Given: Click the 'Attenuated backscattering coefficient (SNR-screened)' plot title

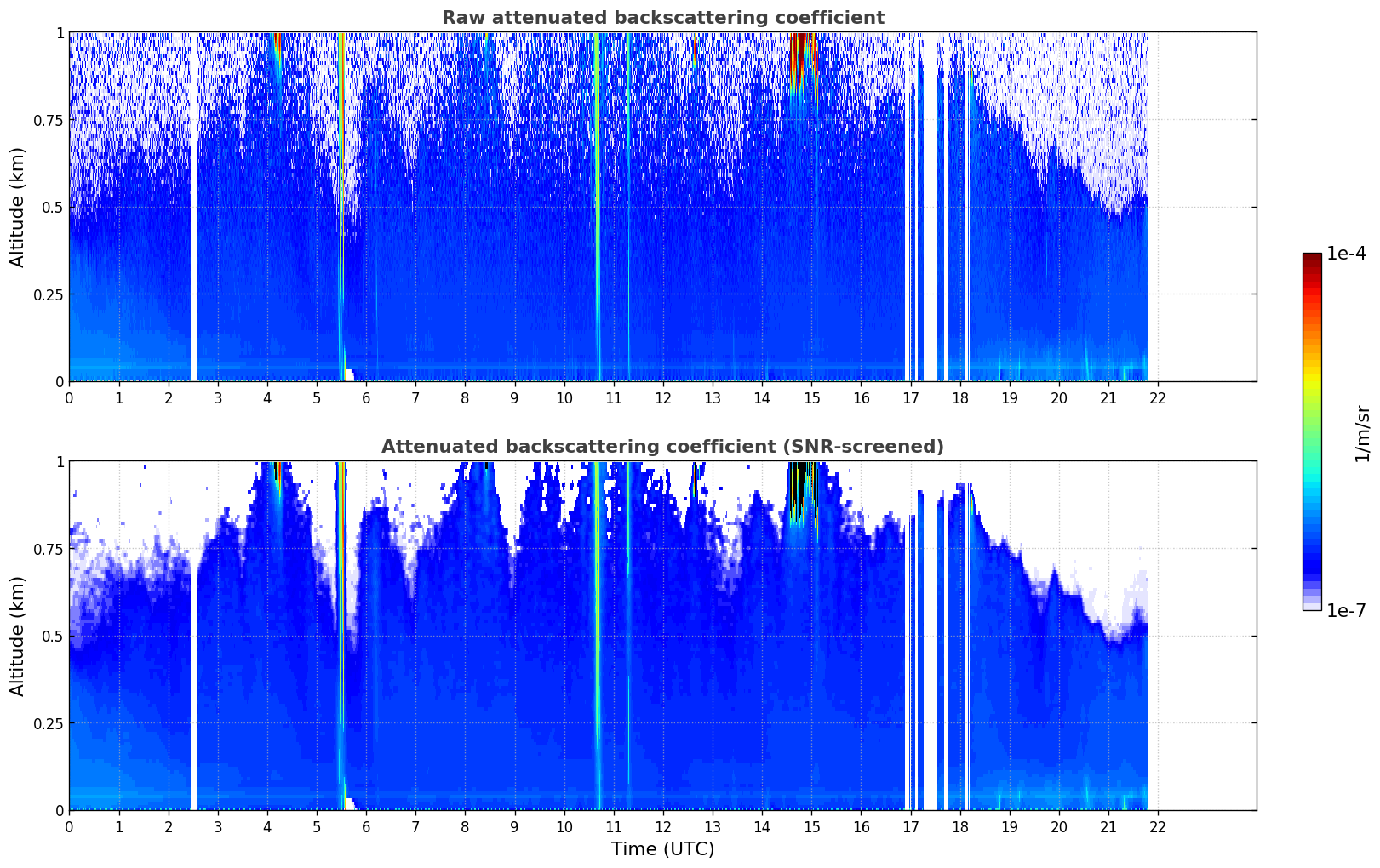Looking at the screenshot, I should click(x=662, y=447).
